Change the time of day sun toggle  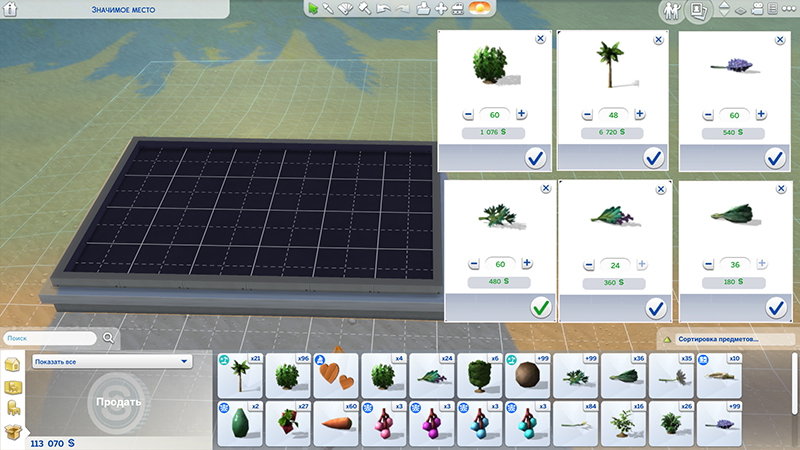coord(479,8)
